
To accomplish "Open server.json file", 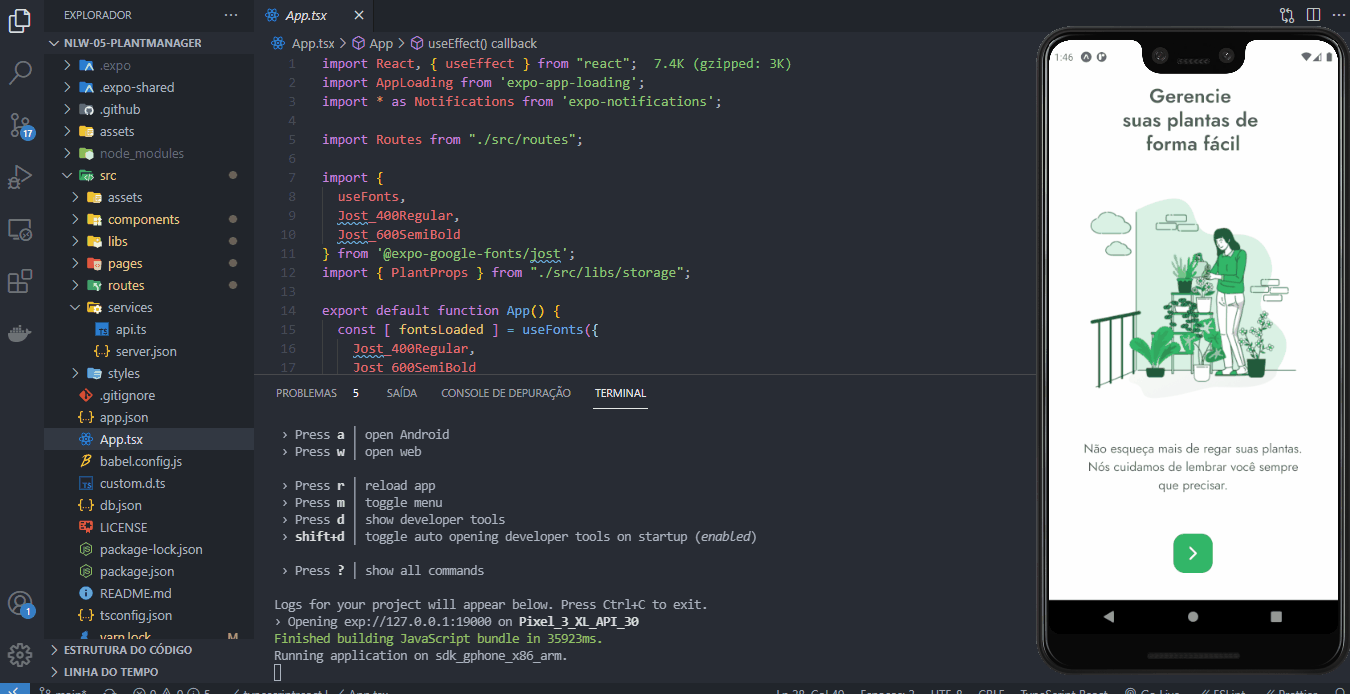I will [x=149, y=351].
